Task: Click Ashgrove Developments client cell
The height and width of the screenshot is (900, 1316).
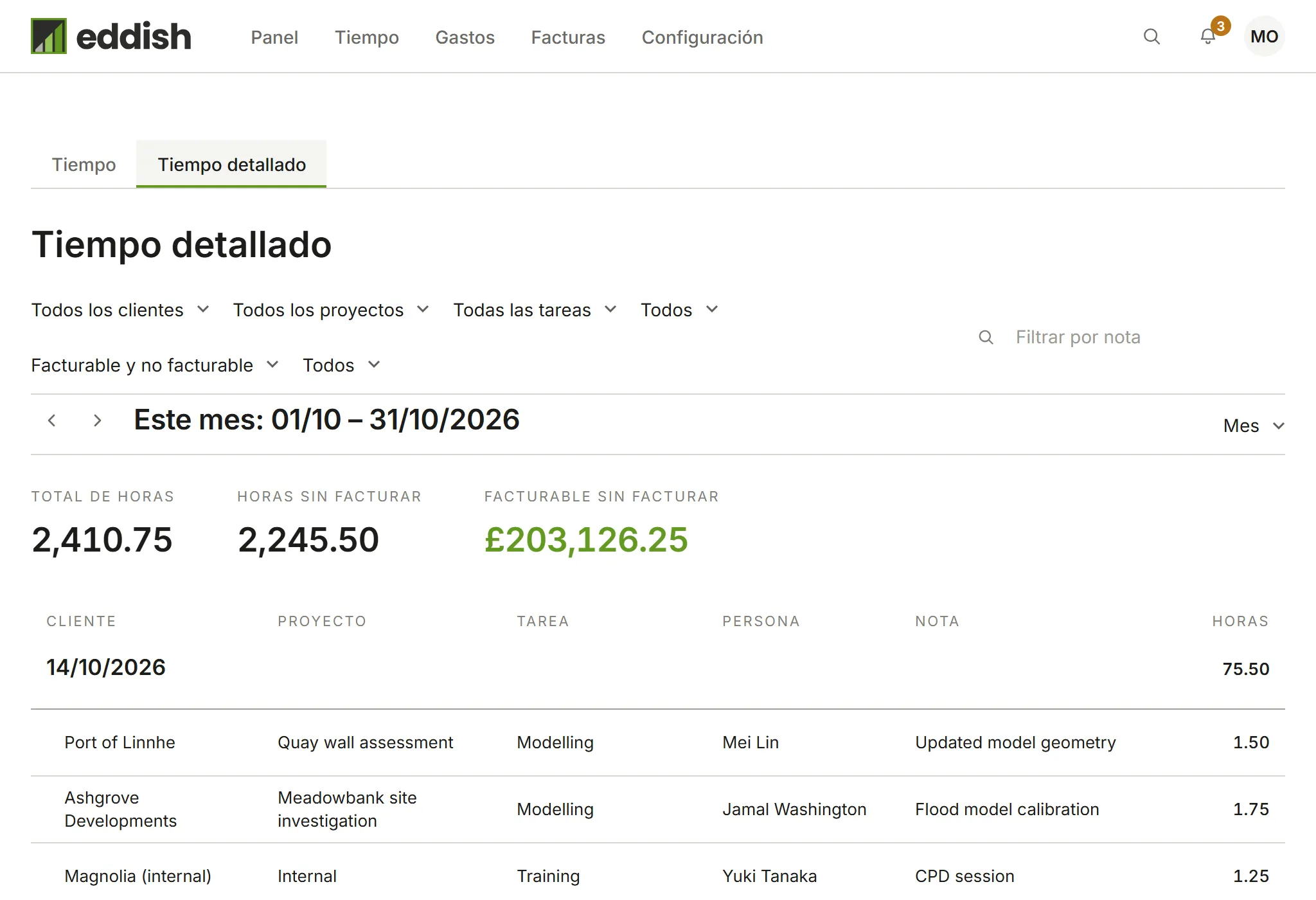Action: coord(120,809)
